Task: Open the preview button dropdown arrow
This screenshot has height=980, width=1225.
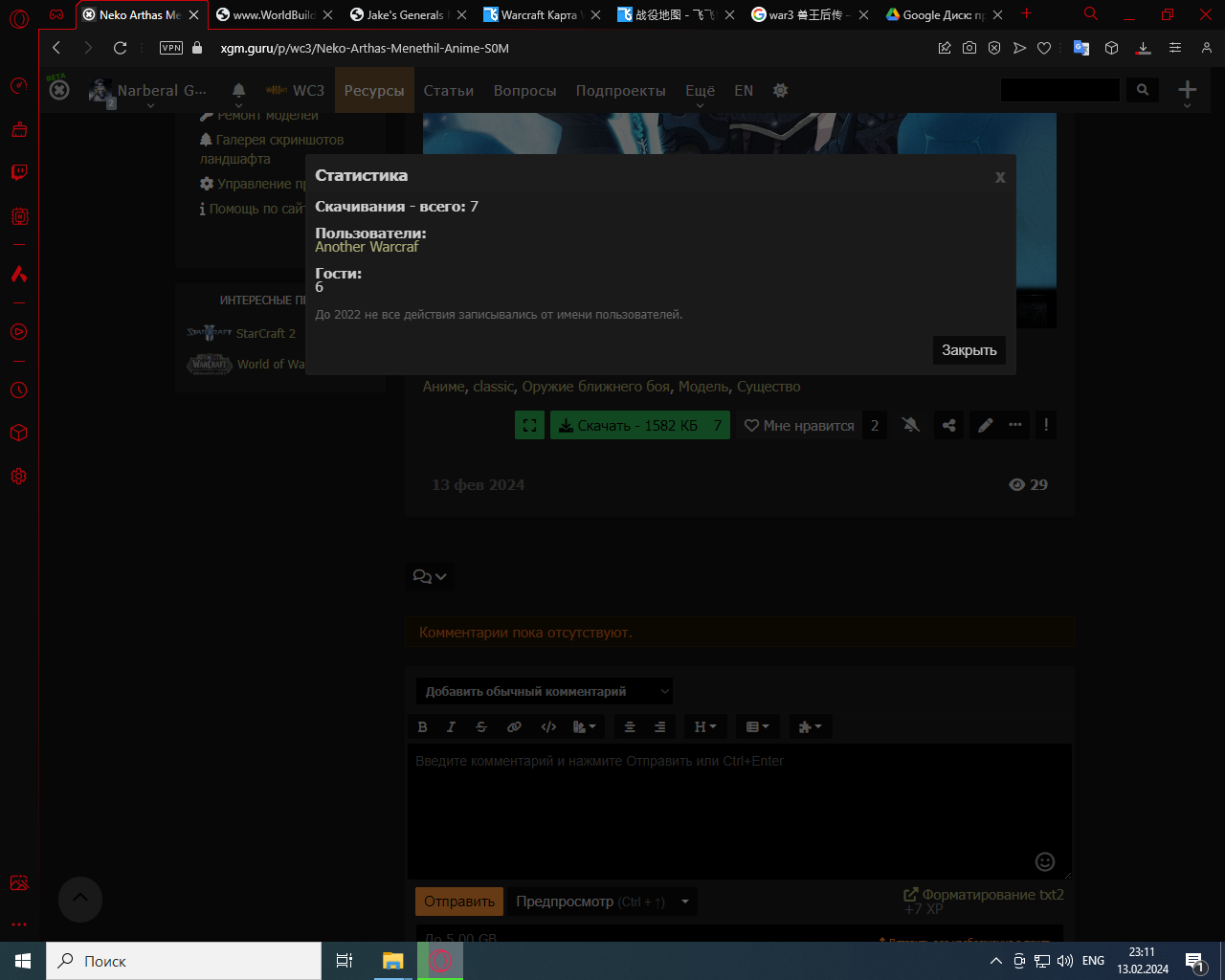Action: pos(685,902)
